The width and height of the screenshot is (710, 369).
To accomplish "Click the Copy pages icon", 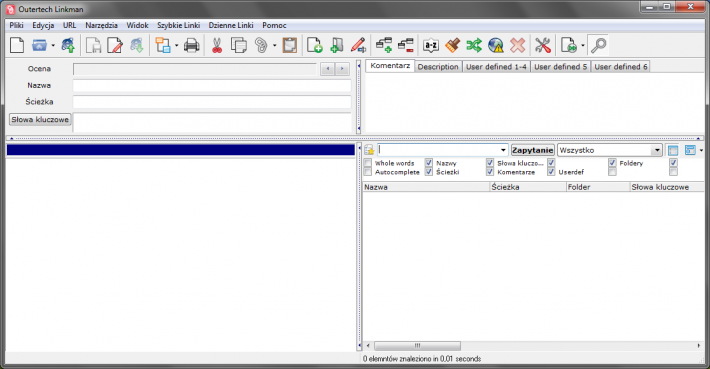I will click(x=239, y=45).
